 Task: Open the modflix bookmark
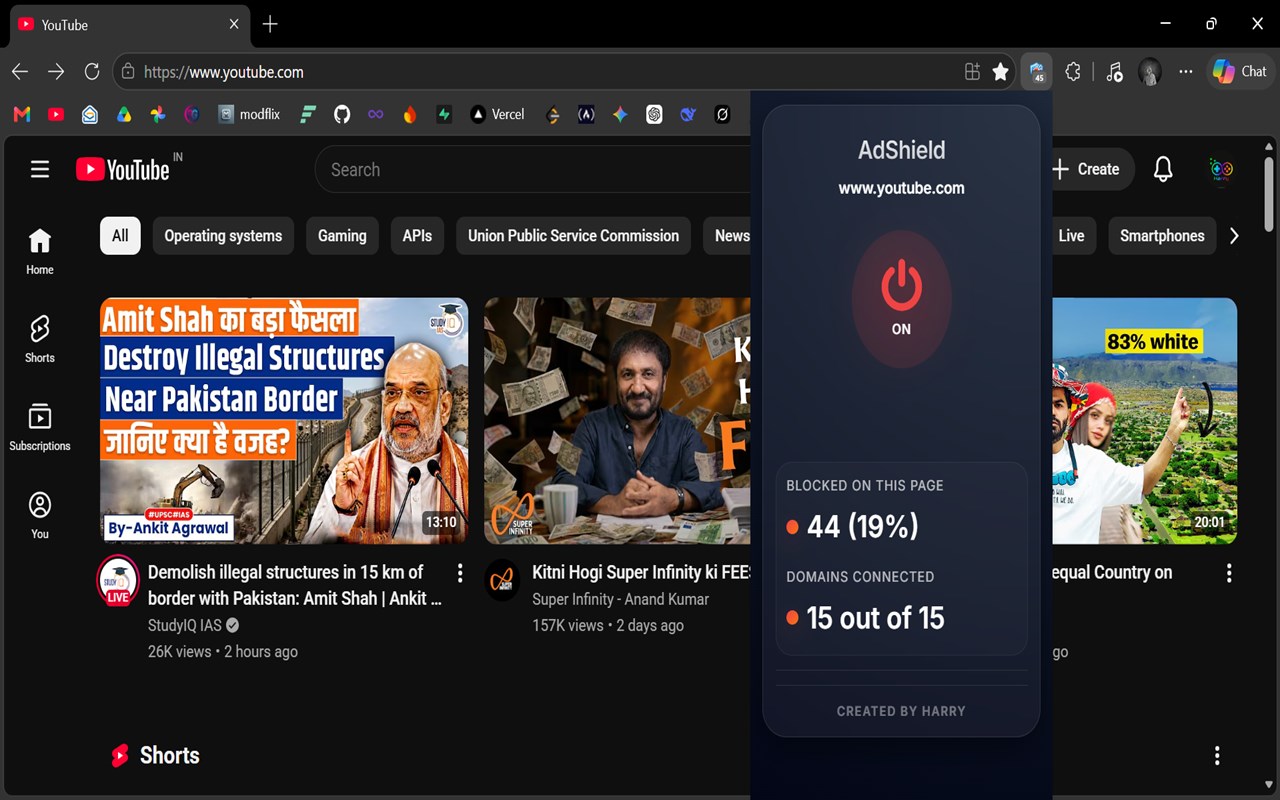point(249,115)
